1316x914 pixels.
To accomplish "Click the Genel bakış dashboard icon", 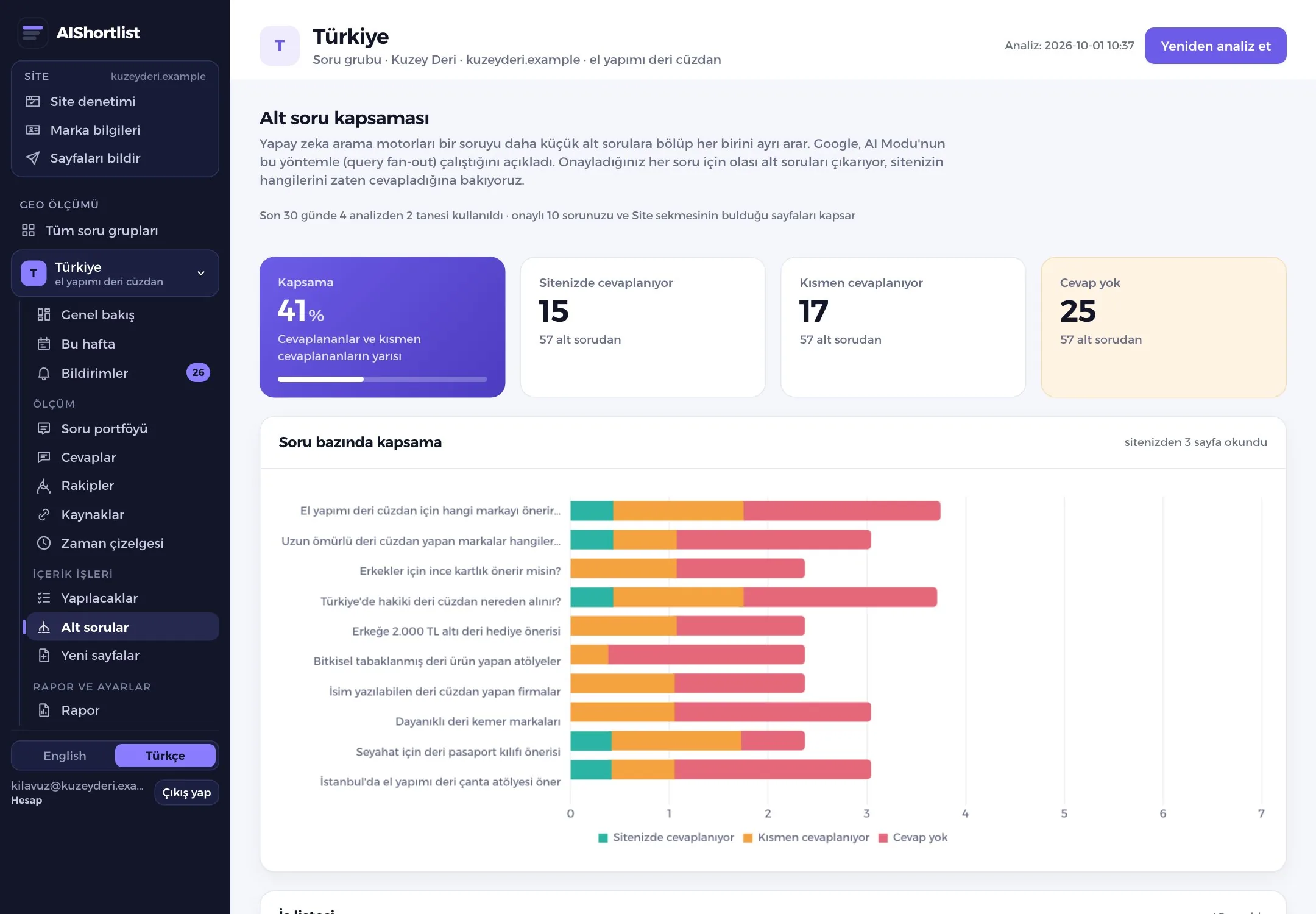I will (44, 314).
